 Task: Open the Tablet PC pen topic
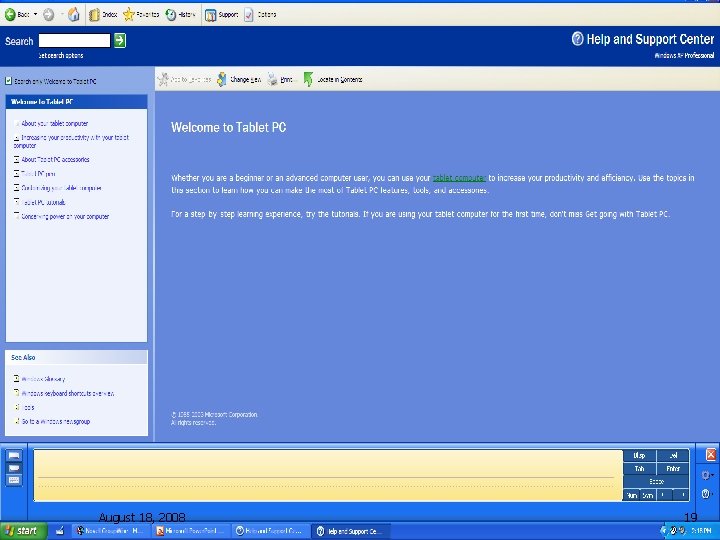[38, 174]
